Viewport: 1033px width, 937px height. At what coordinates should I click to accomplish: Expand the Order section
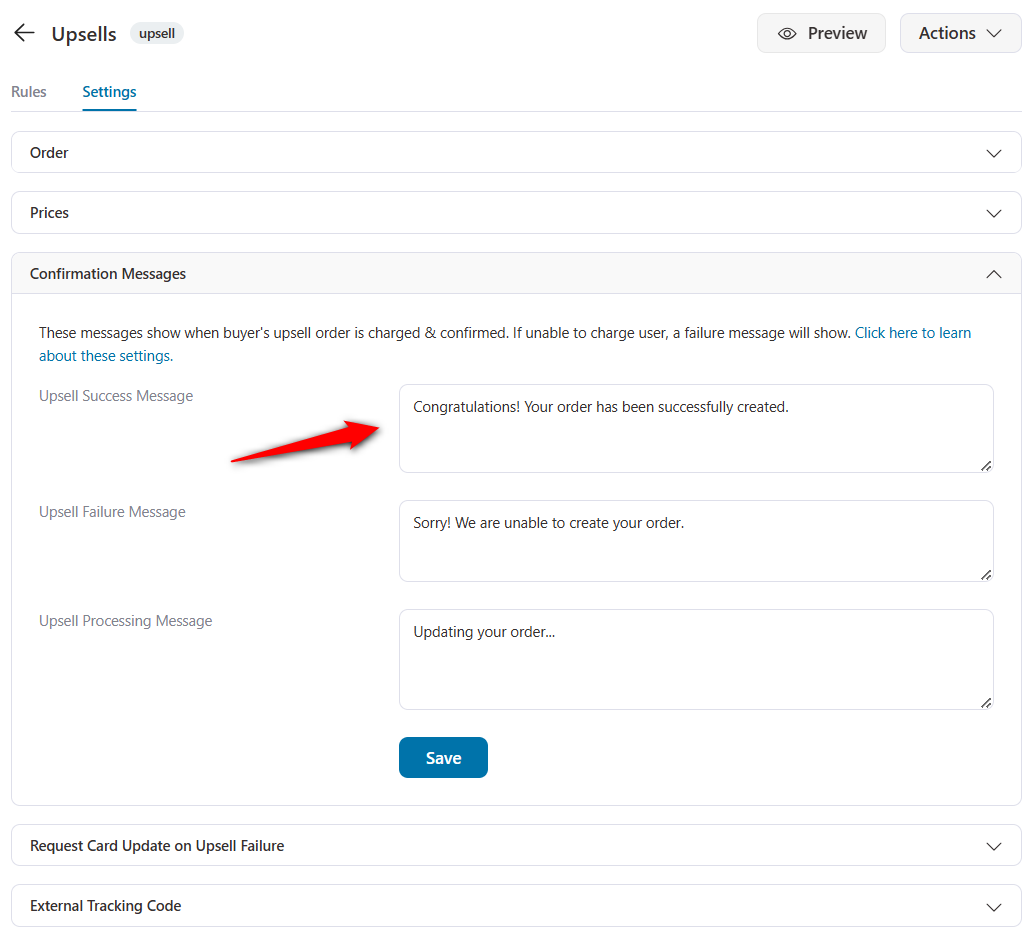(516, 152)
